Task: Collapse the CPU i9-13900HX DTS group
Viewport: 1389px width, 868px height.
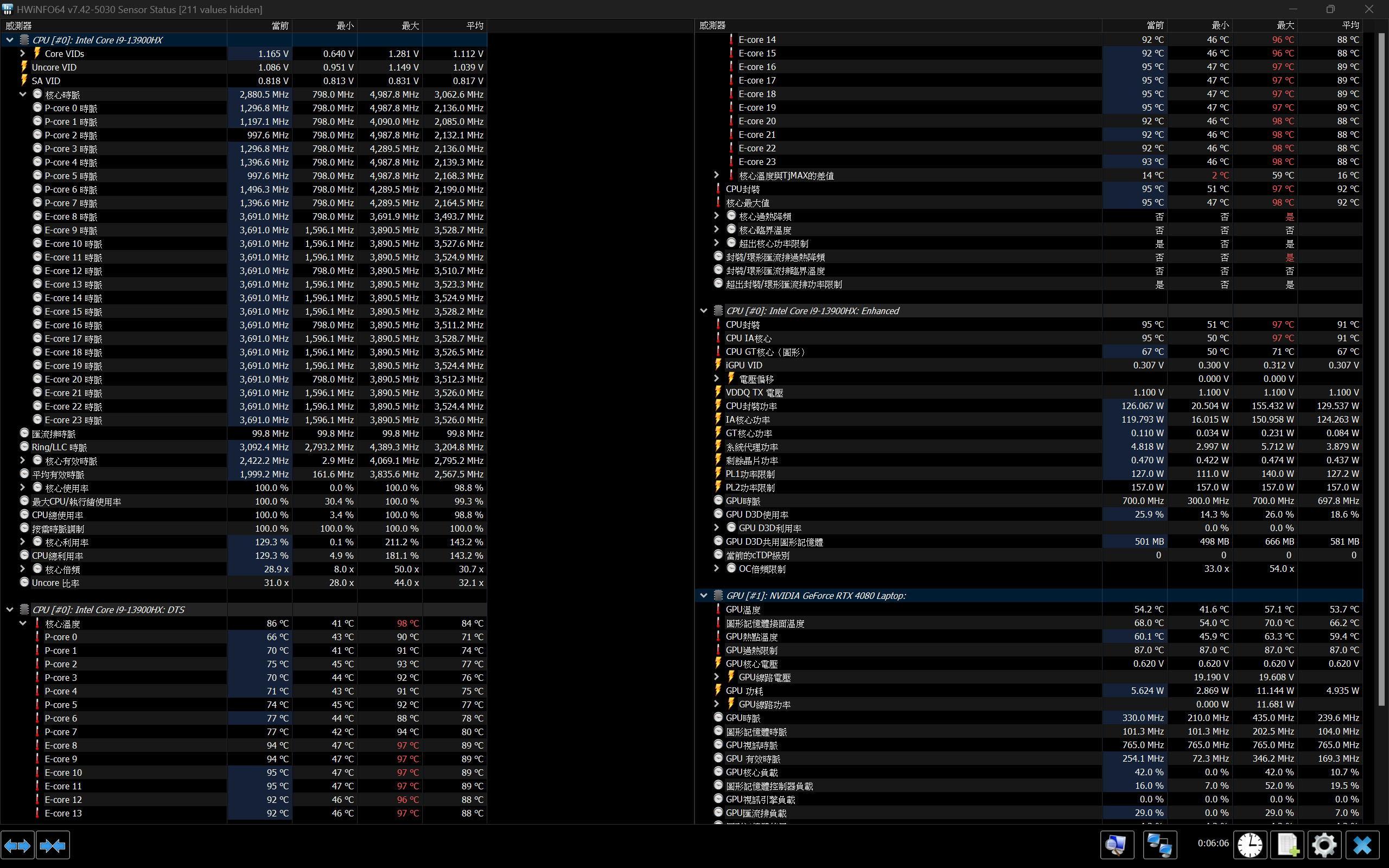Action: [x=10, y=609]
